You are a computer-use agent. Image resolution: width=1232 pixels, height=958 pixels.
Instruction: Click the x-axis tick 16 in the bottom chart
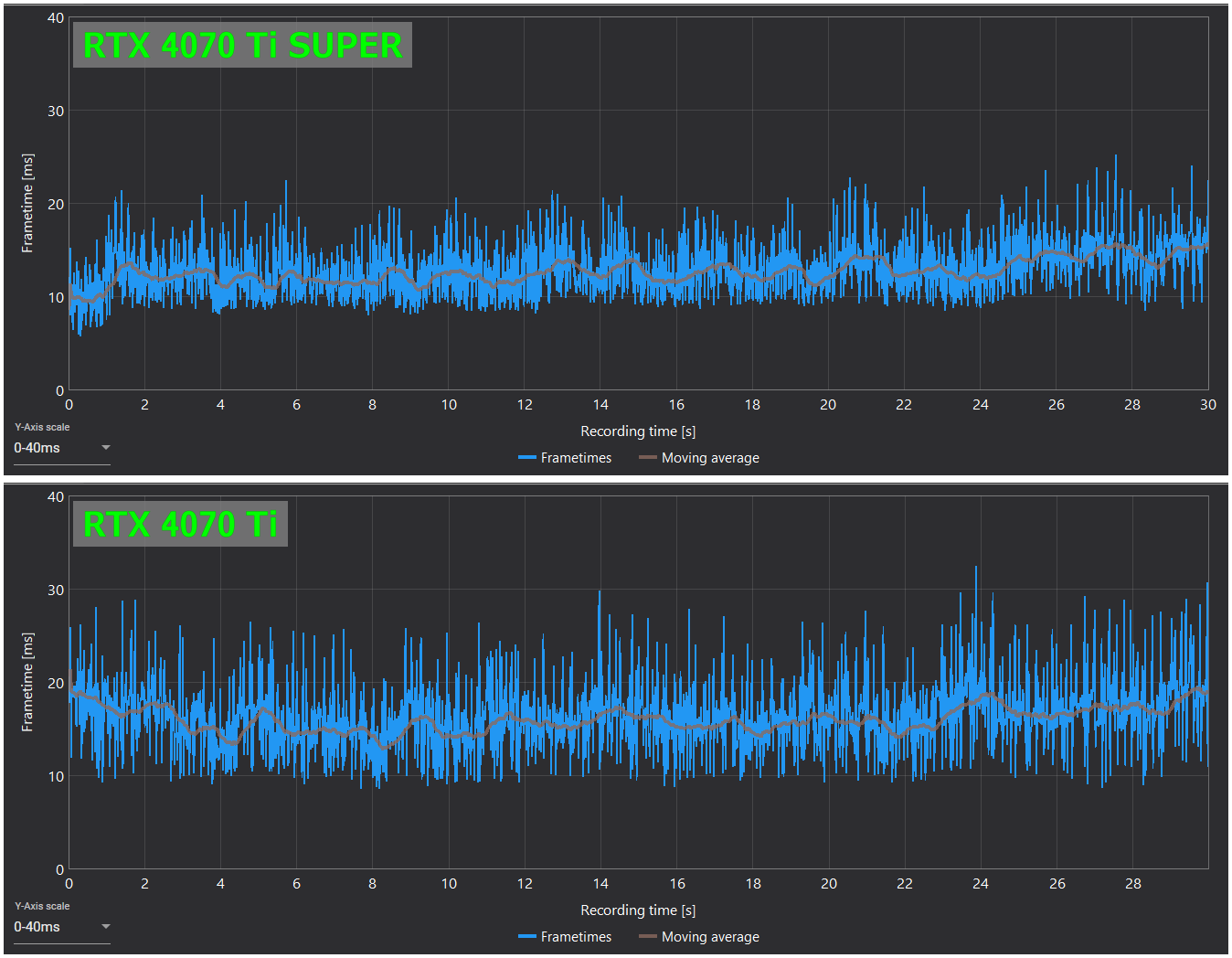pos(677,884)
